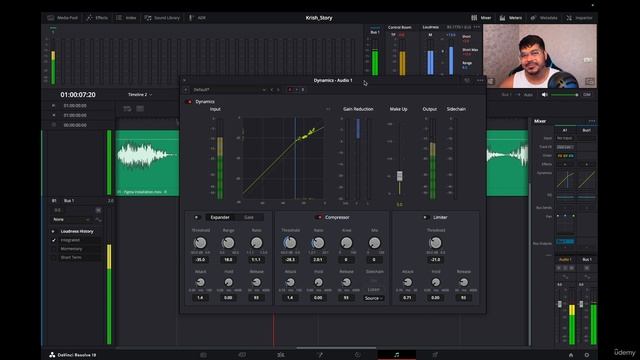The width and height of the screenshot is (640, 360).
Task: Select the audio clip on the timeline
Action: 147,163
